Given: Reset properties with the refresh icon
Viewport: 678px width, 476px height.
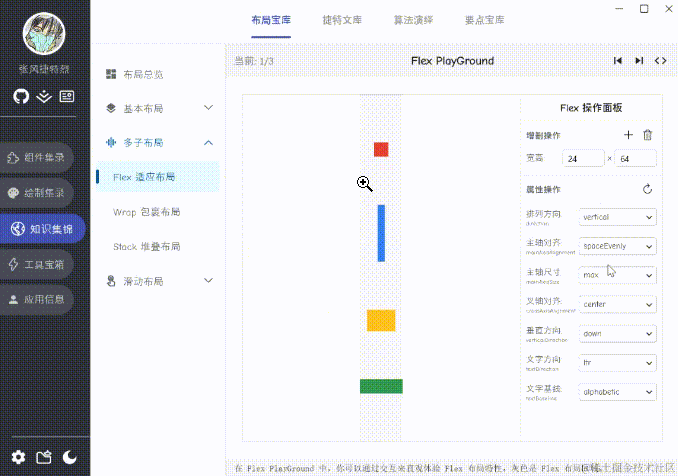Looking at the screenshot, I should (x=647, y=189).
